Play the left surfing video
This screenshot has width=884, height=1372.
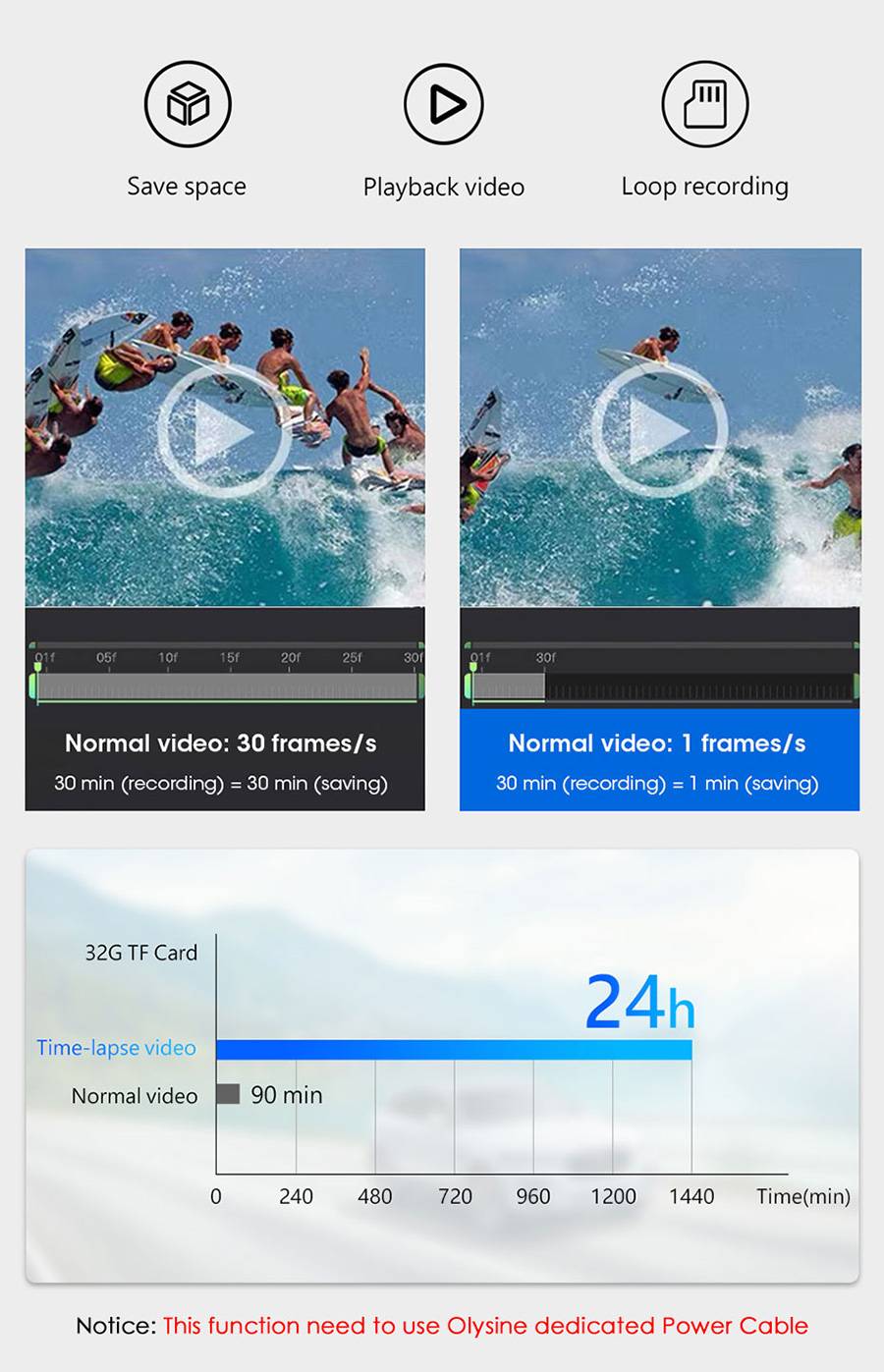coord(224,431)
